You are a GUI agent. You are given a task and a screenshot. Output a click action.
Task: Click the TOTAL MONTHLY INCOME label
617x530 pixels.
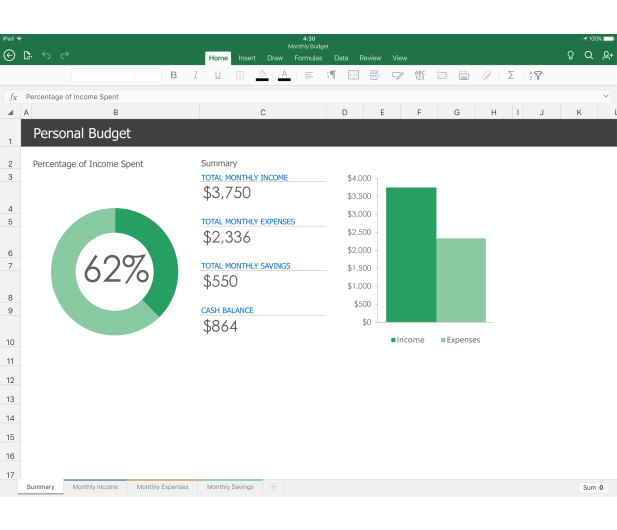244,178
